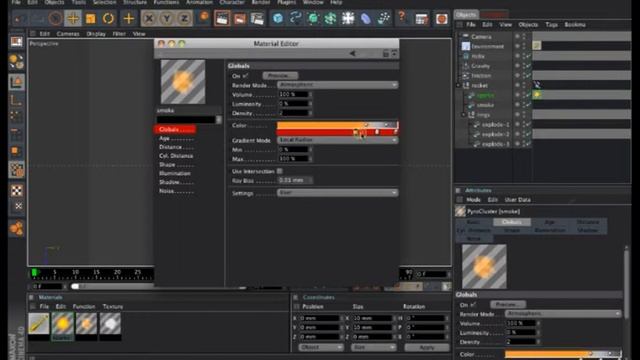Click Color gradient in Attributes panel
Viewport: 640px width, 360px height.
tap(563, 354)
